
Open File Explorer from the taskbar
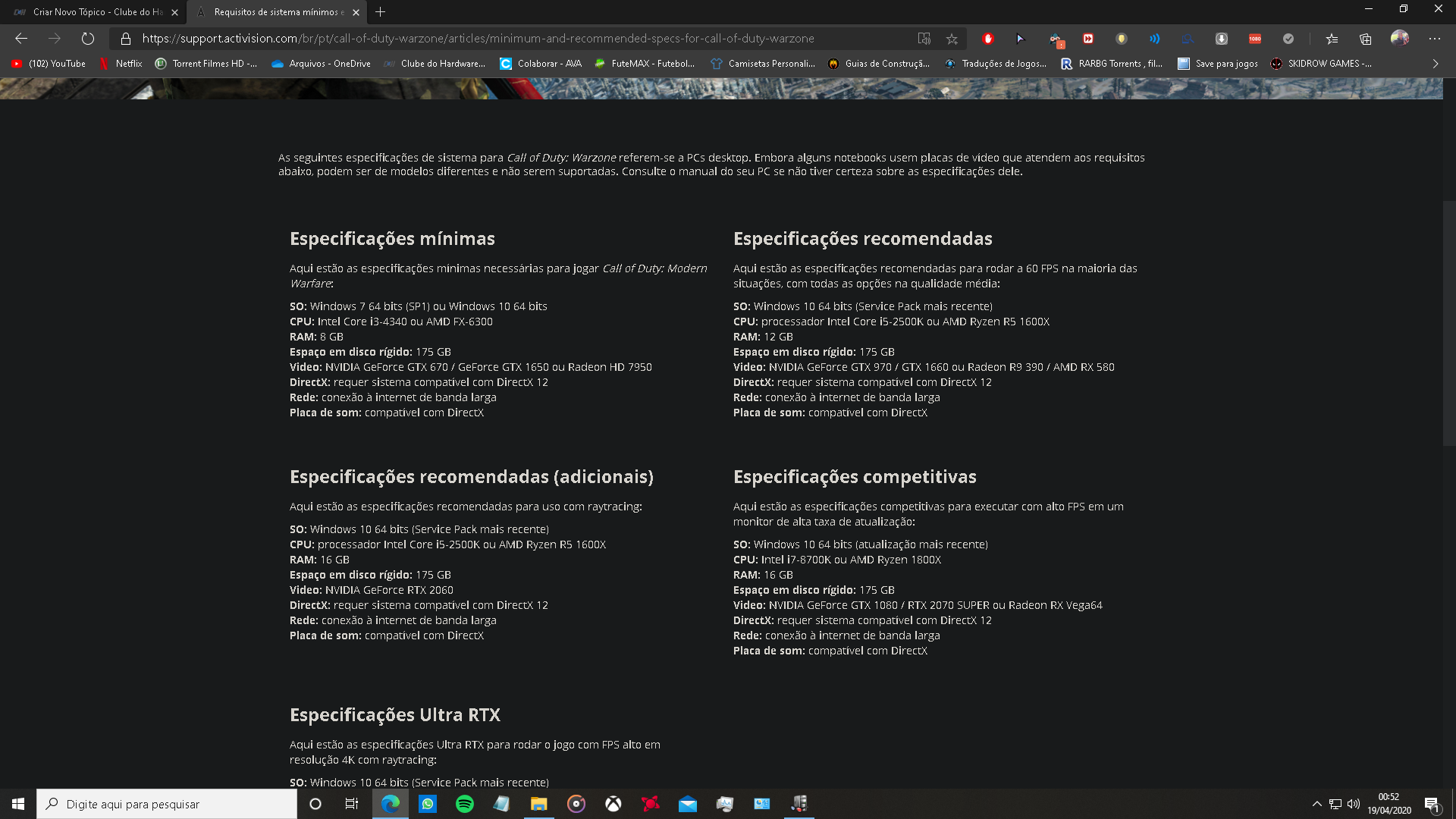538,804
